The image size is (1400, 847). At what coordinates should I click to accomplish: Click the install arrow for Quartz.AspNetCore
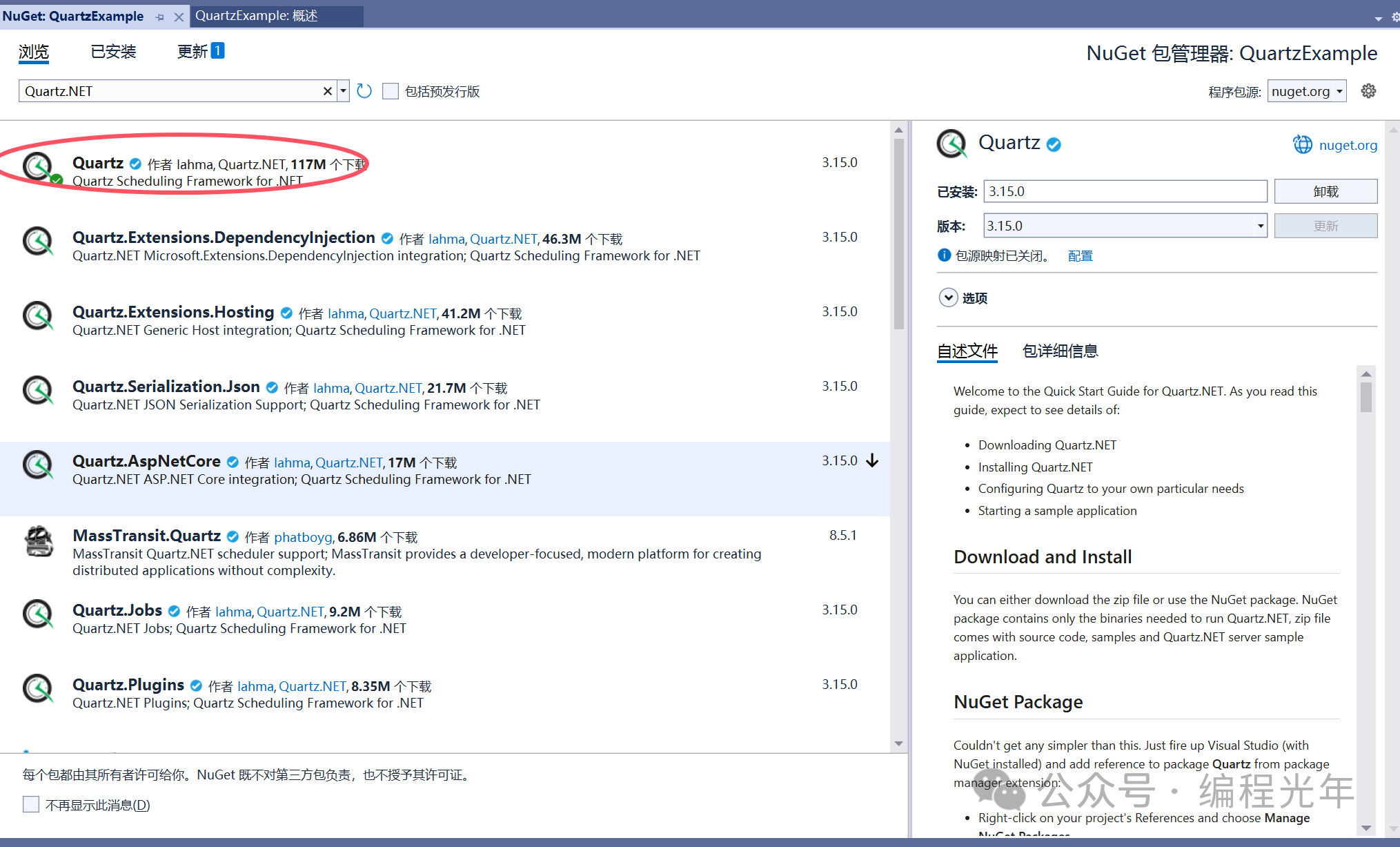tap(873, 460)
